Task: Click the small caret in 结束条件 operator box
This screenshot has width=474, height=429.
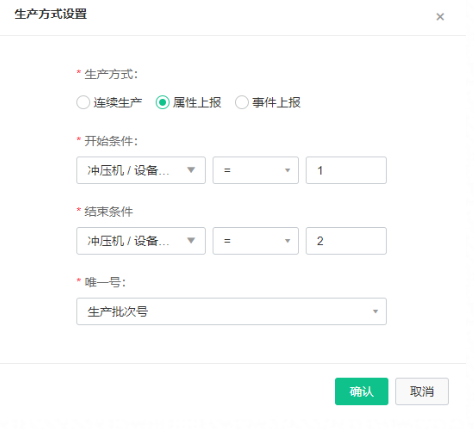Action: 287,241
